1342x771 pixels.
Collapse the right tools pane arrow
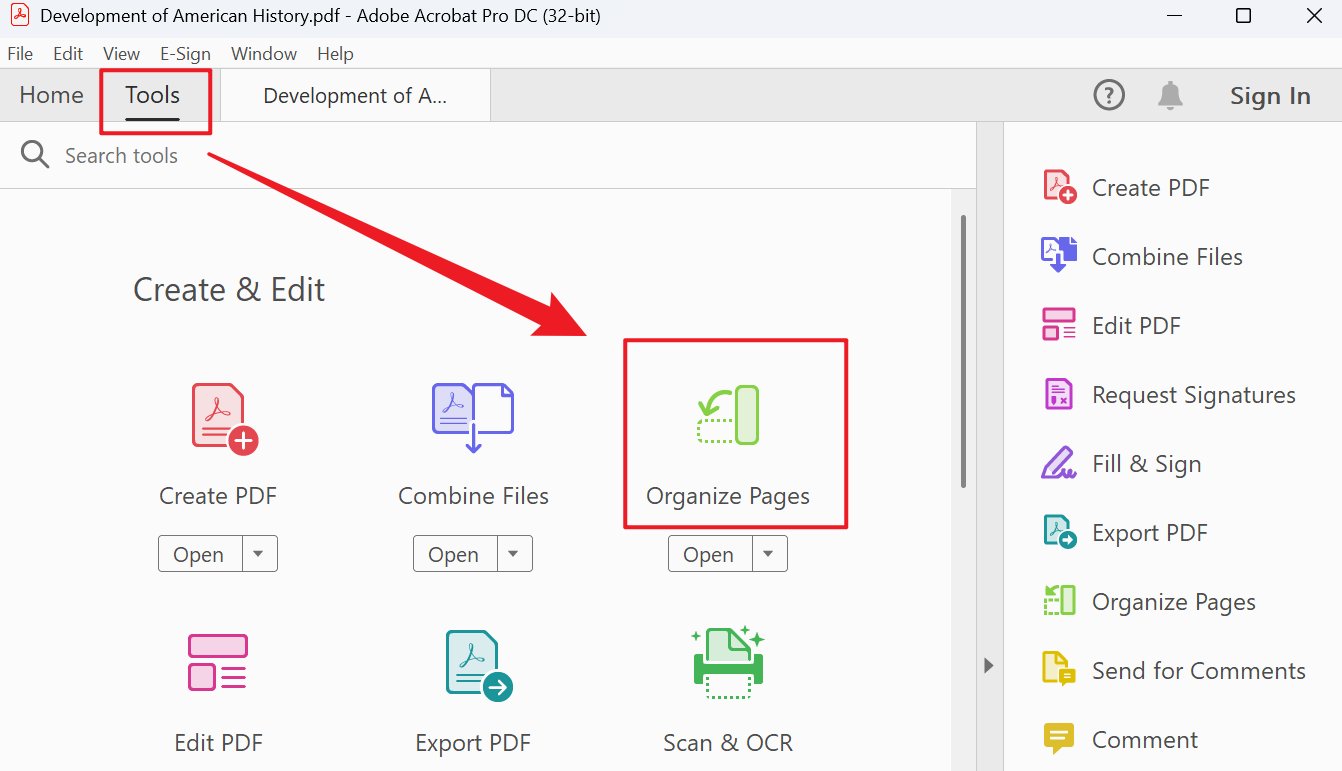(989, 665)
